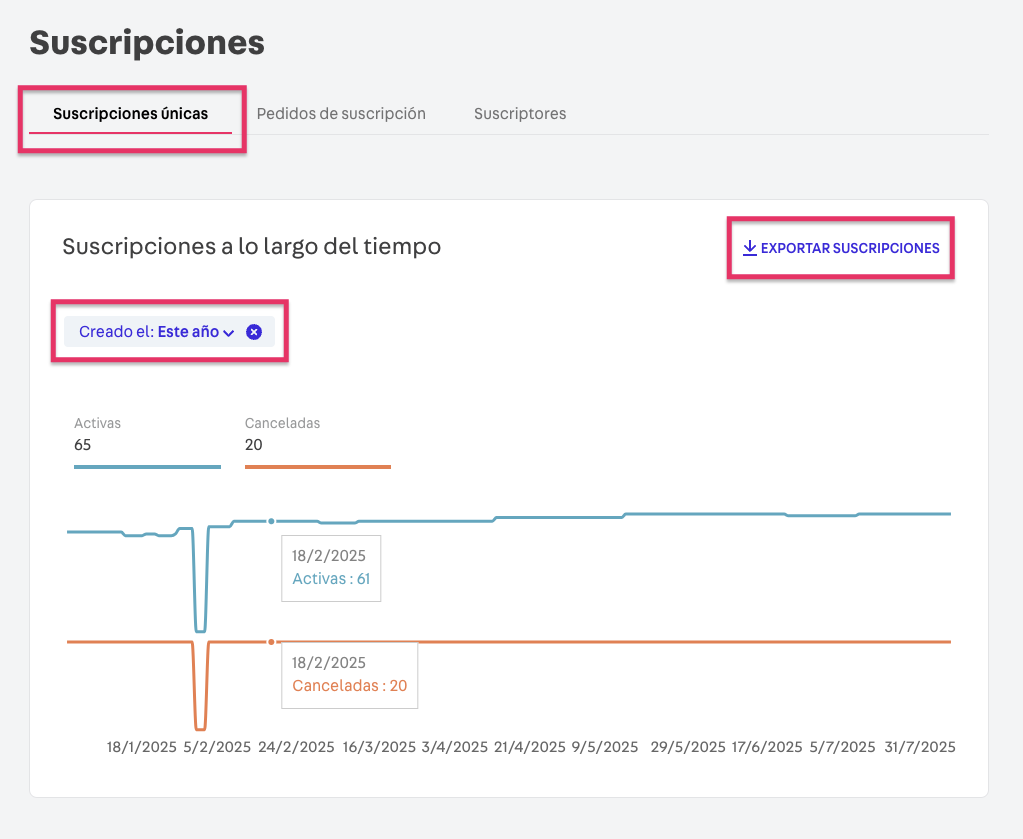Click the dip in the blue Activas line
Screen dimensions: 1023x839
200,630
